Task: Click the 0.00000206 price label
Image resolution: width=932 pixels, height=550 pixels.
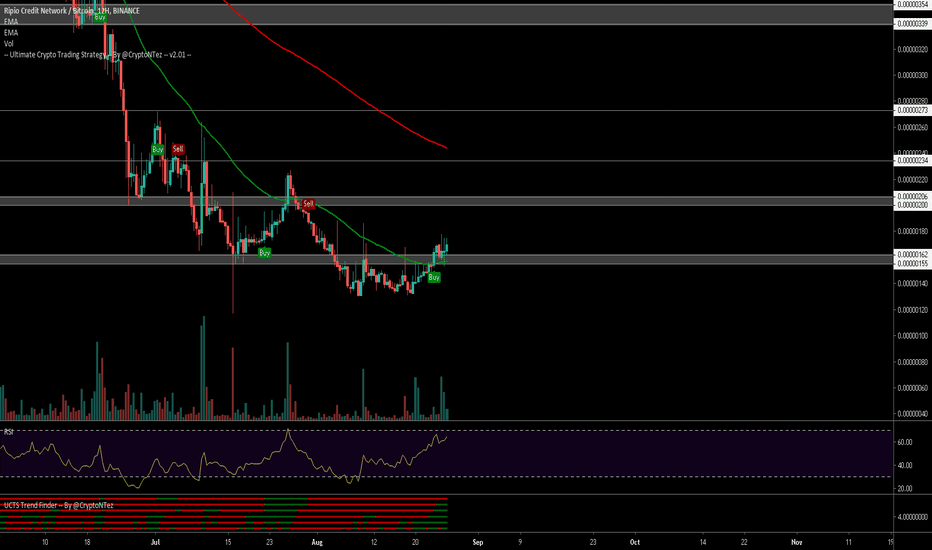Action: [x=912, y=196]
